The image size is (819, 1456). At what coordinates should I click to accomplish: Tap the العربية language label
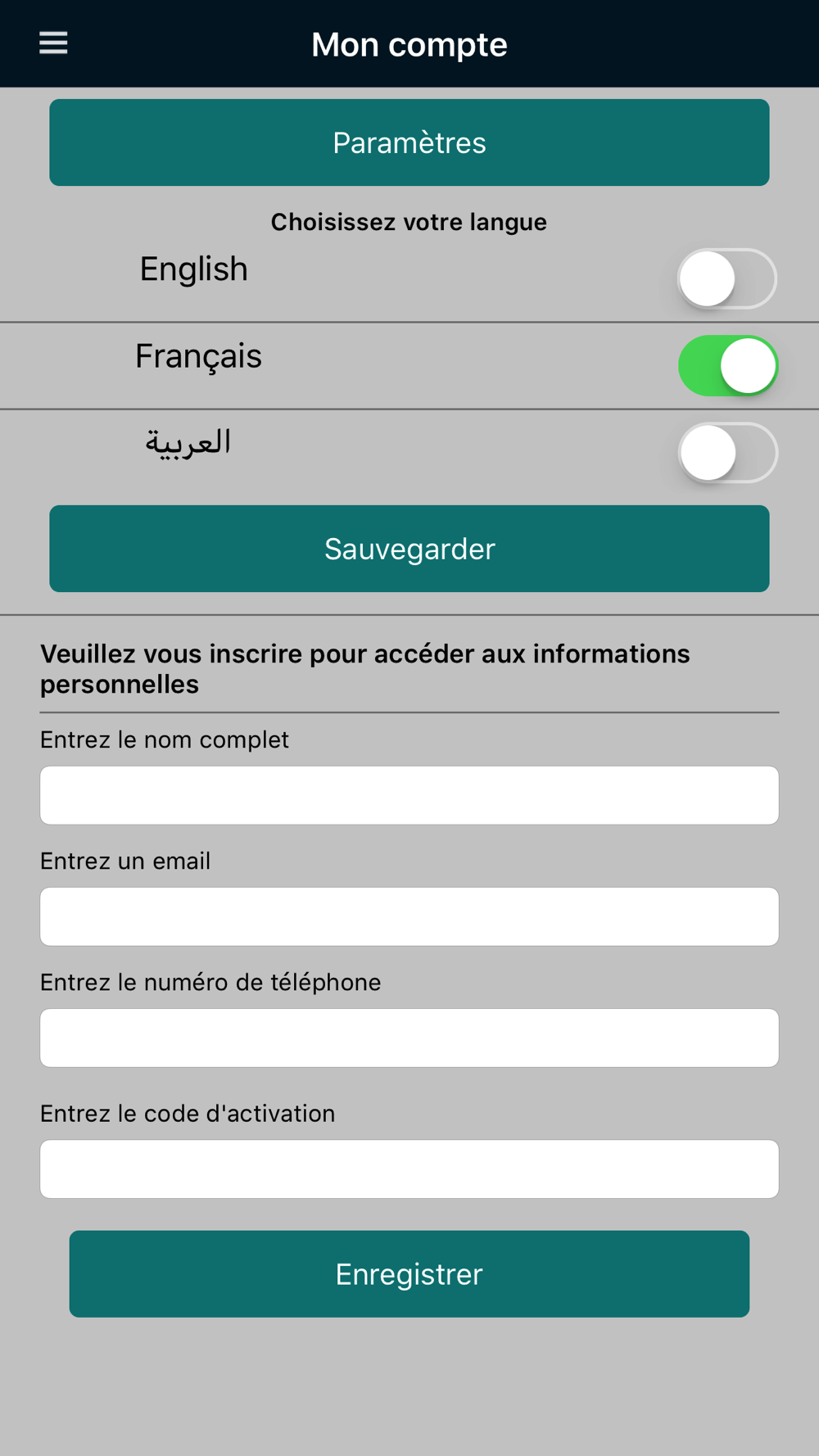188,443
